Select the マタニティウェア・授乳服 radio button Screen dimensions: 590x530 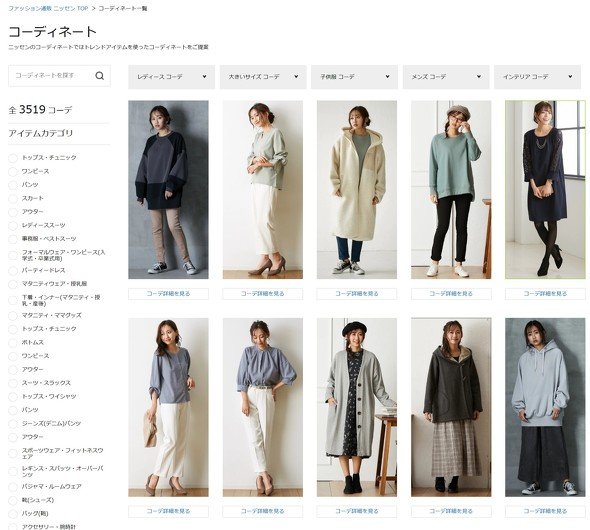click(13, 284)
